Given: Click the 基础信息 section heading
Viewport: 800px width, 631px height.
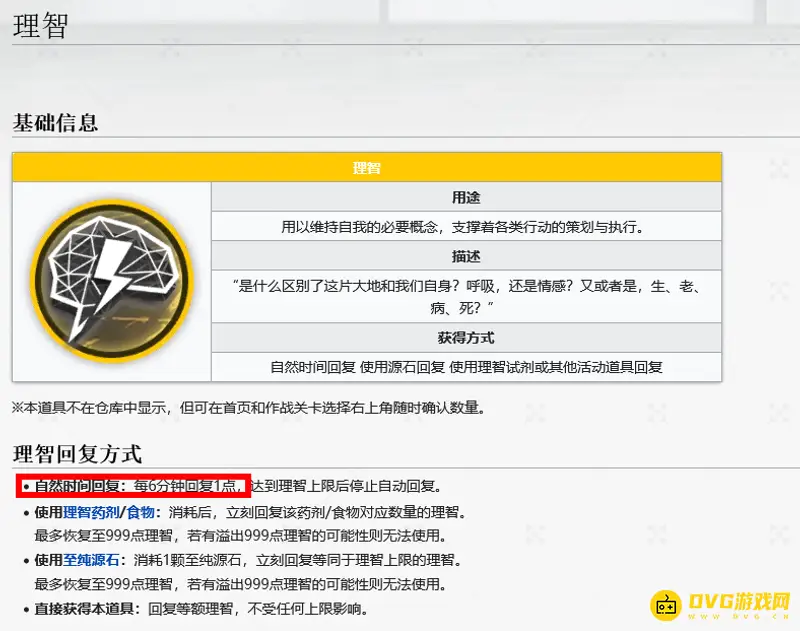Looking at the screenshot, I should 55,123.
